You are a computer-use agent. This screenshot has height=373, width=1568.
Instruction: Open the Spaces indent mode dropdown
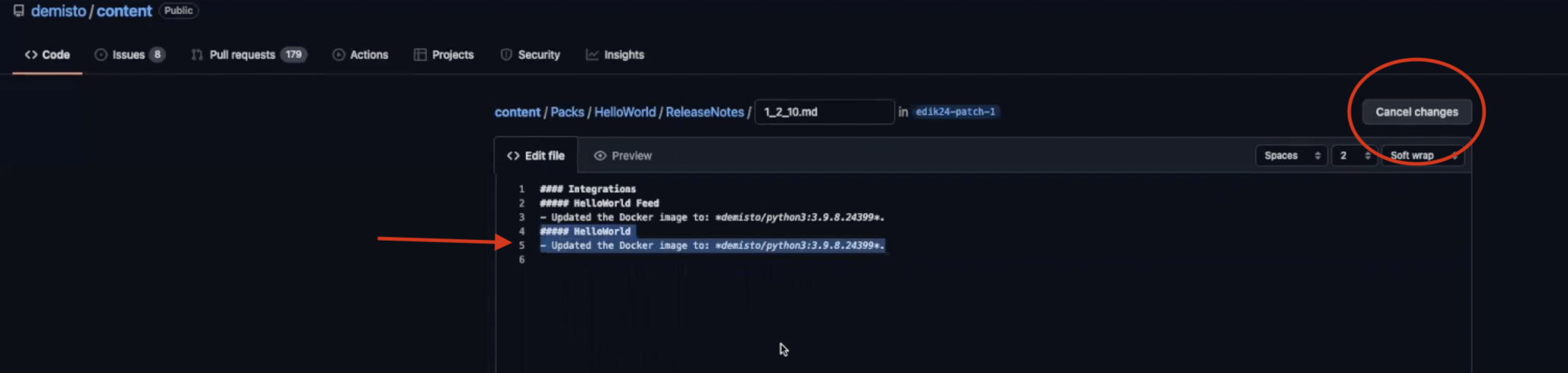1291,156
